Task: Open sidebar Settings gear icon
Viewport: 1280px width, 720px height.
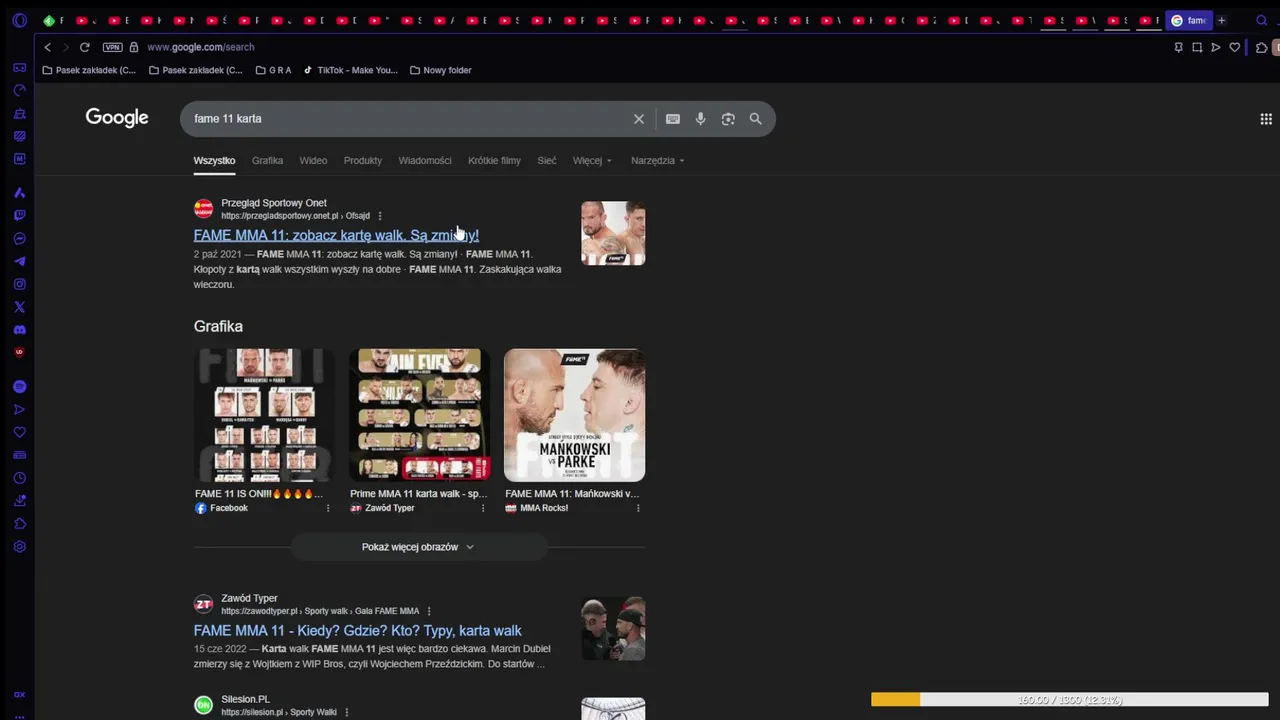Action: click(19, 547)
